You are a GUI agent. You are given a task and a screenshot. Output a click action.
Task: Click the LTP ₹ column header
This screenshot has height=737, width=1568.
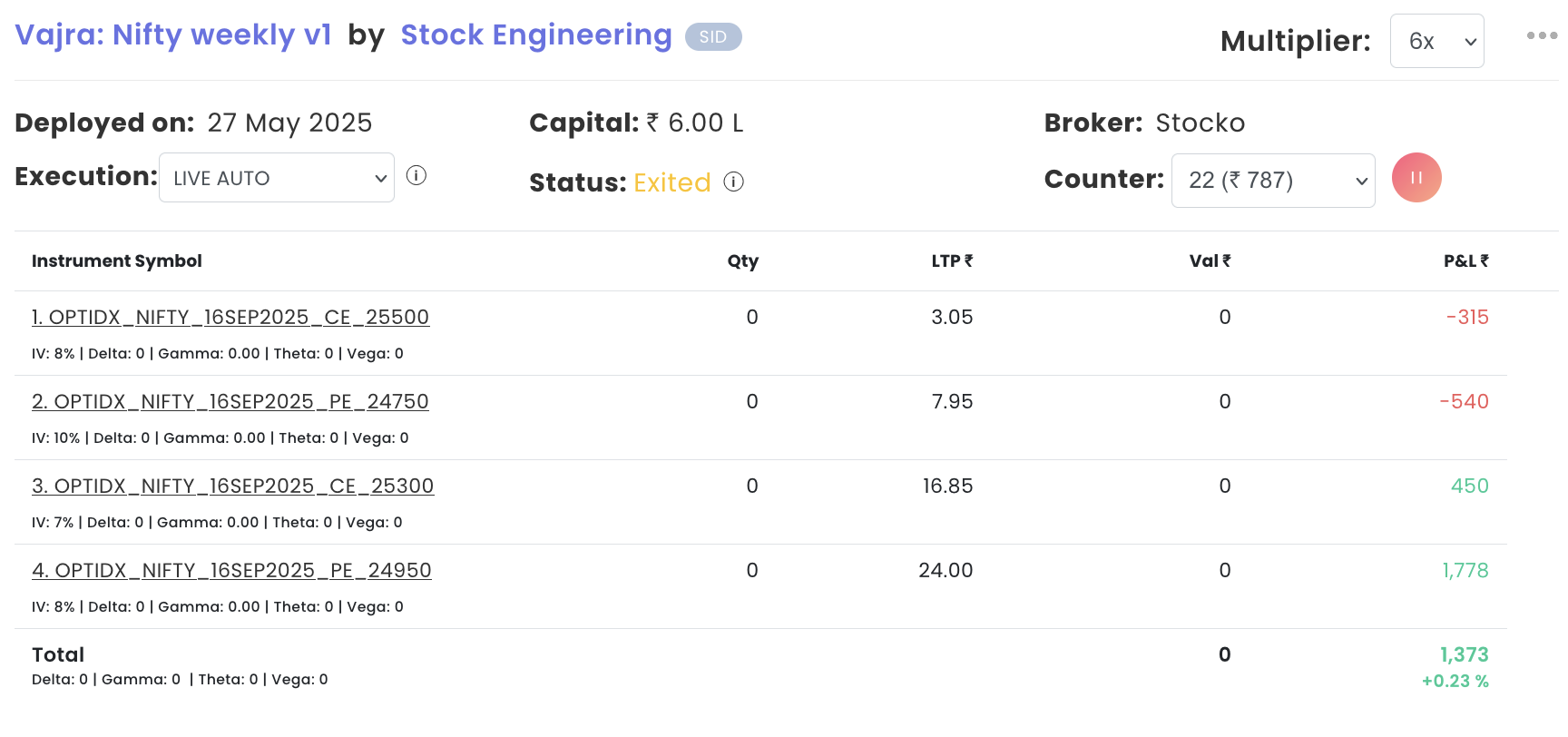951,261
